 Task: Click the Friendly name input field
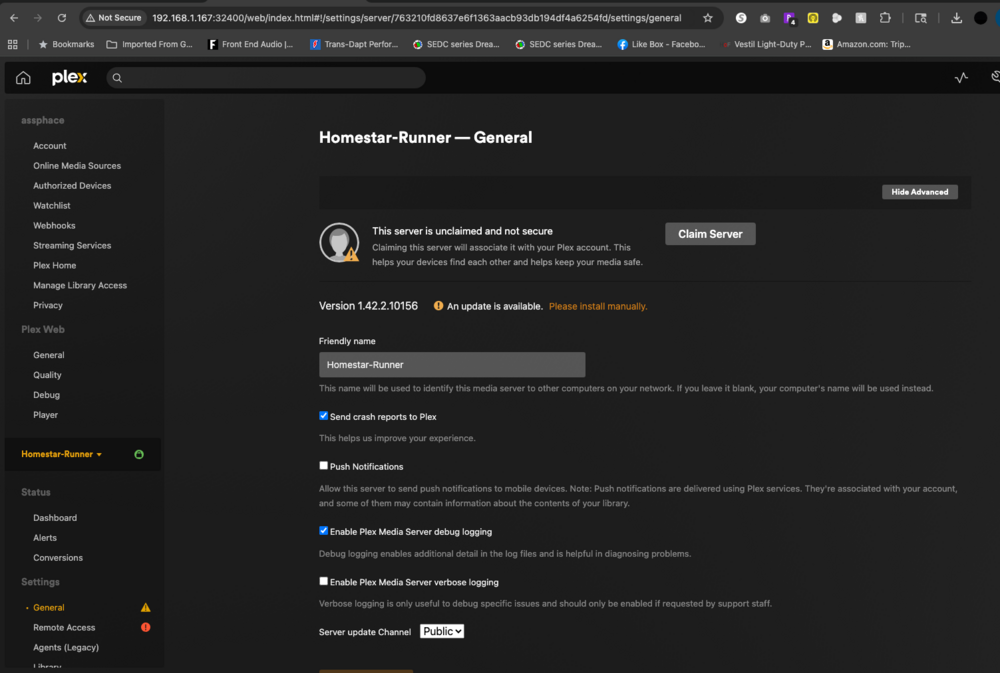452,364
